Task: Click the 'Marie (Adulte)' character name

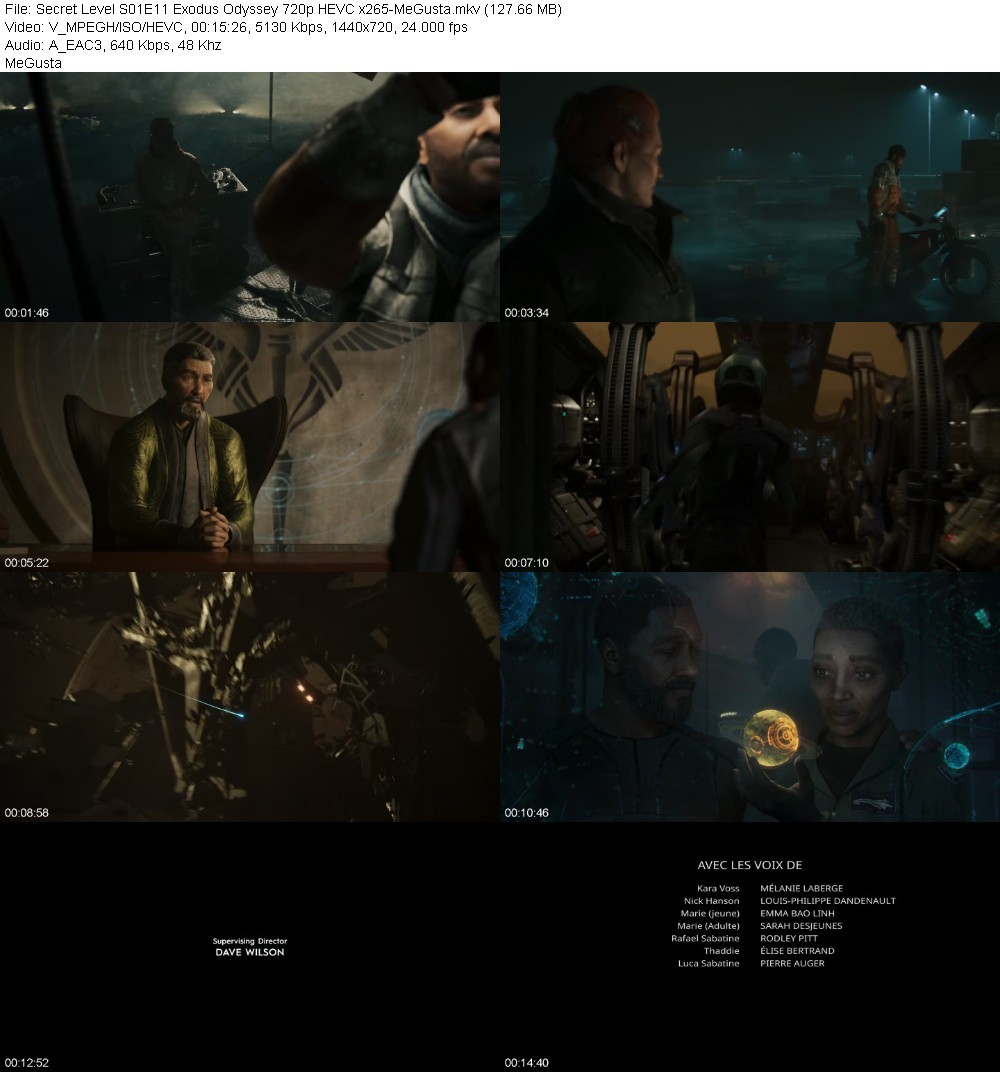Action: (708, 926)
